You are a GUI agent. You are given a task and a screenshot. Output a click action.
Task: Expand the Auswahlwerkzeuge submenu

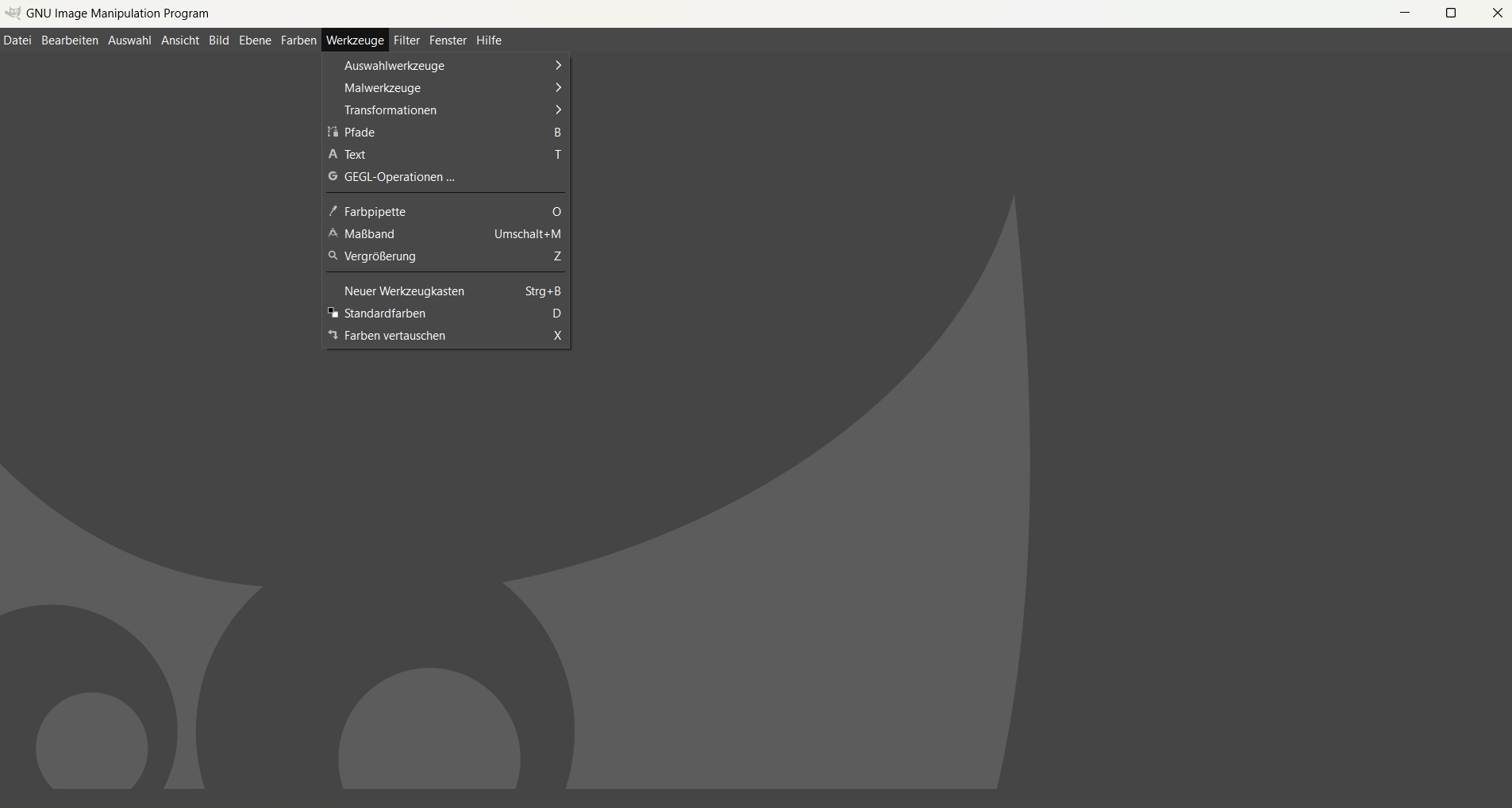pyautogui.click(x=445, y=66)
